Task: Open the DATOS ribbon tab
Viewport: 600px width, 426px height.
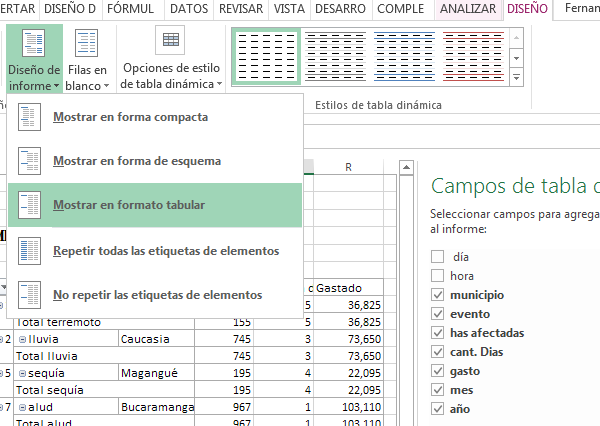Action: click(x=189, y=10)
